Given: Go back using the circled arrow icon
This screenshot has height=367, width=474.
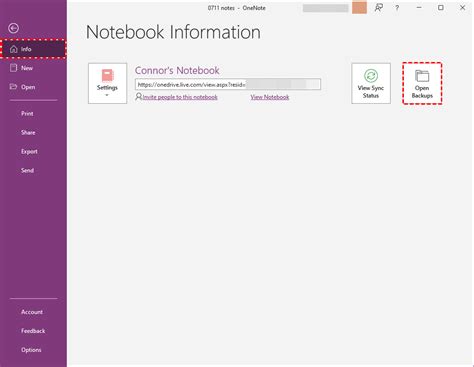Looking at the screenshot, I should tap(13, 28).
